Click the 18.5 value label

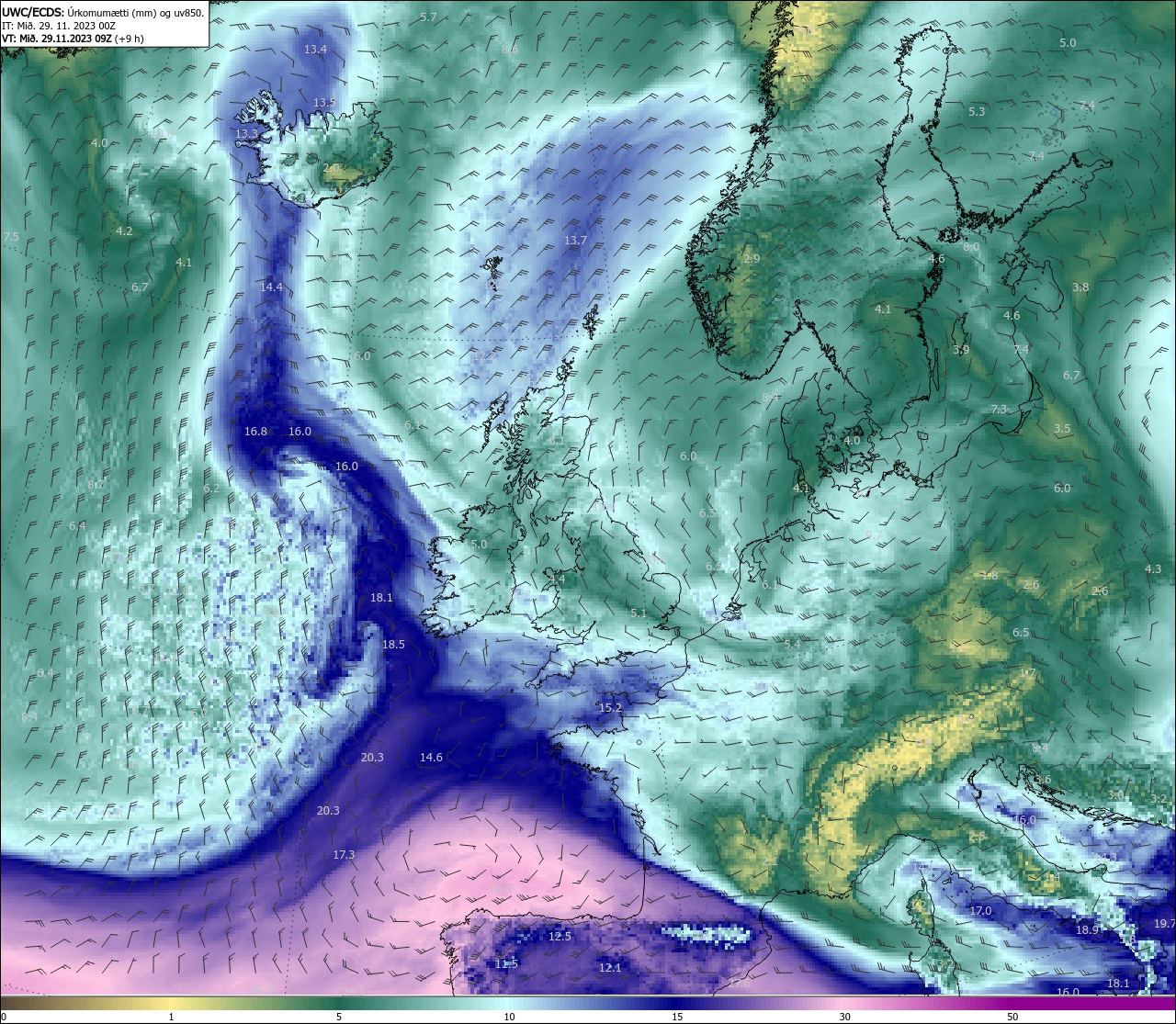pos(393,644)
